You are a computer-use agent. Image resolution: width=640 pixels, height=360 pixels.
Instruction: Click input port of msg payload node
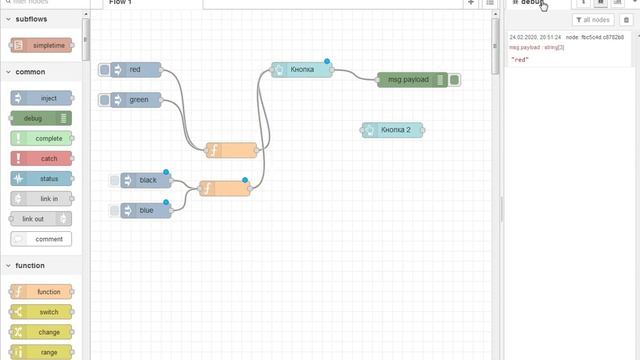378,80
